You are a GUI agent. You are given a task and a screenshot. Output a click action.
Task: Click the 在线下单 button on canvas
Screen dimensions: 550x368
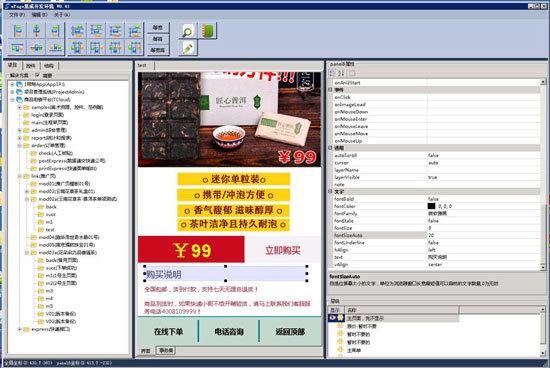coord(168,332)
